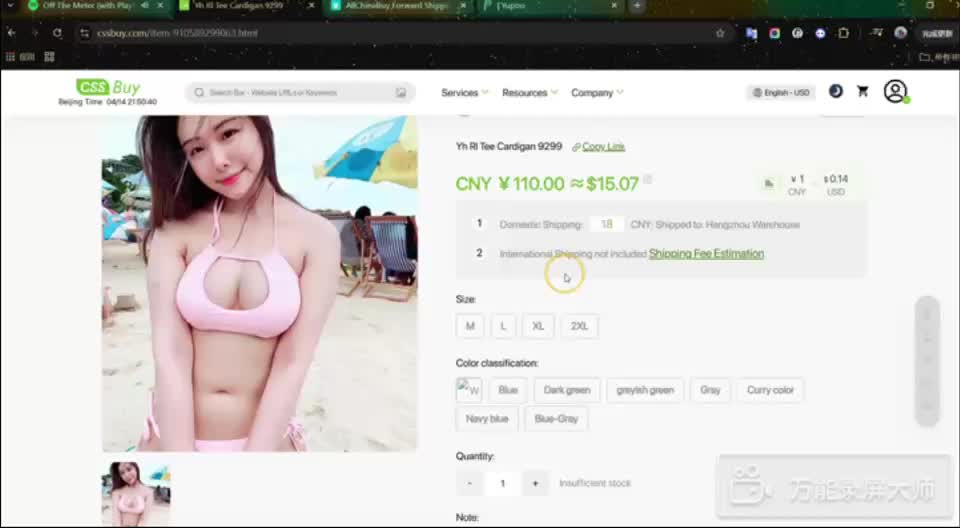Screen dimensions: 960x528
Task: Click the quantity input field
Action: point(503,483)
